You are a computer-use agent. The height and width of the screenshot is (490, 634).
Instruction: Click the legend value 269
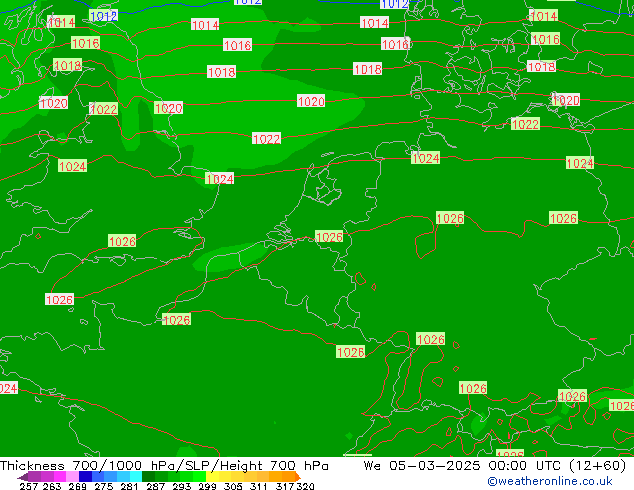(78, 486)
